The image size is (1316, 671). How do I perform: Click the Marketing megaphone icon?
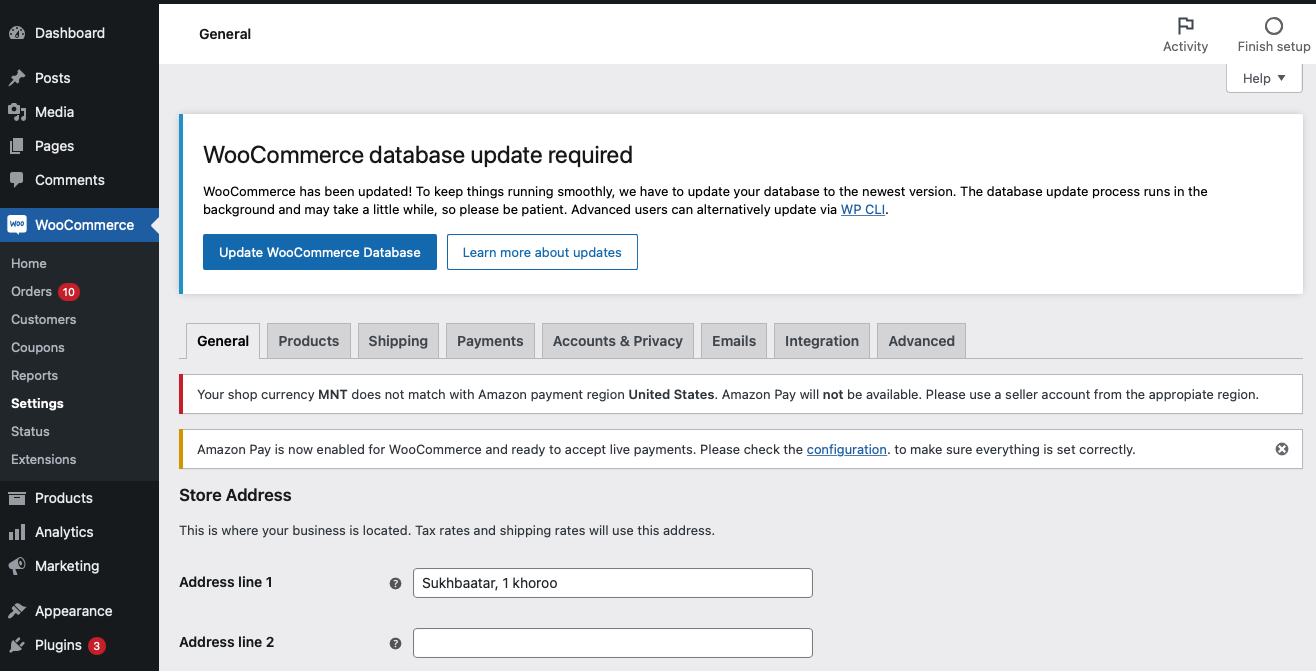tap(17, 566)
